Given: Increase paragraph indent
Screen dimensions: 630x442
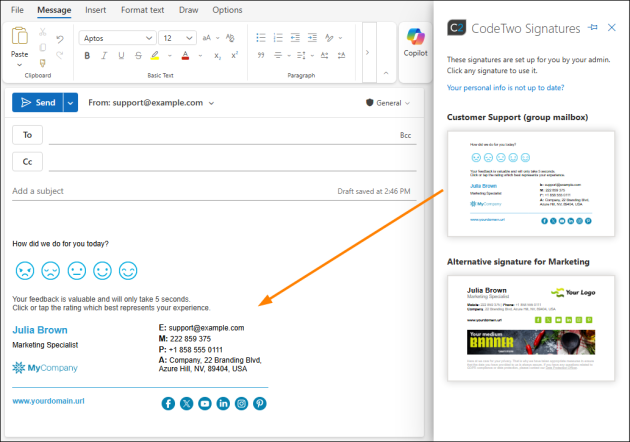Looking at the screenshot, I should click(x=312, y=38).
